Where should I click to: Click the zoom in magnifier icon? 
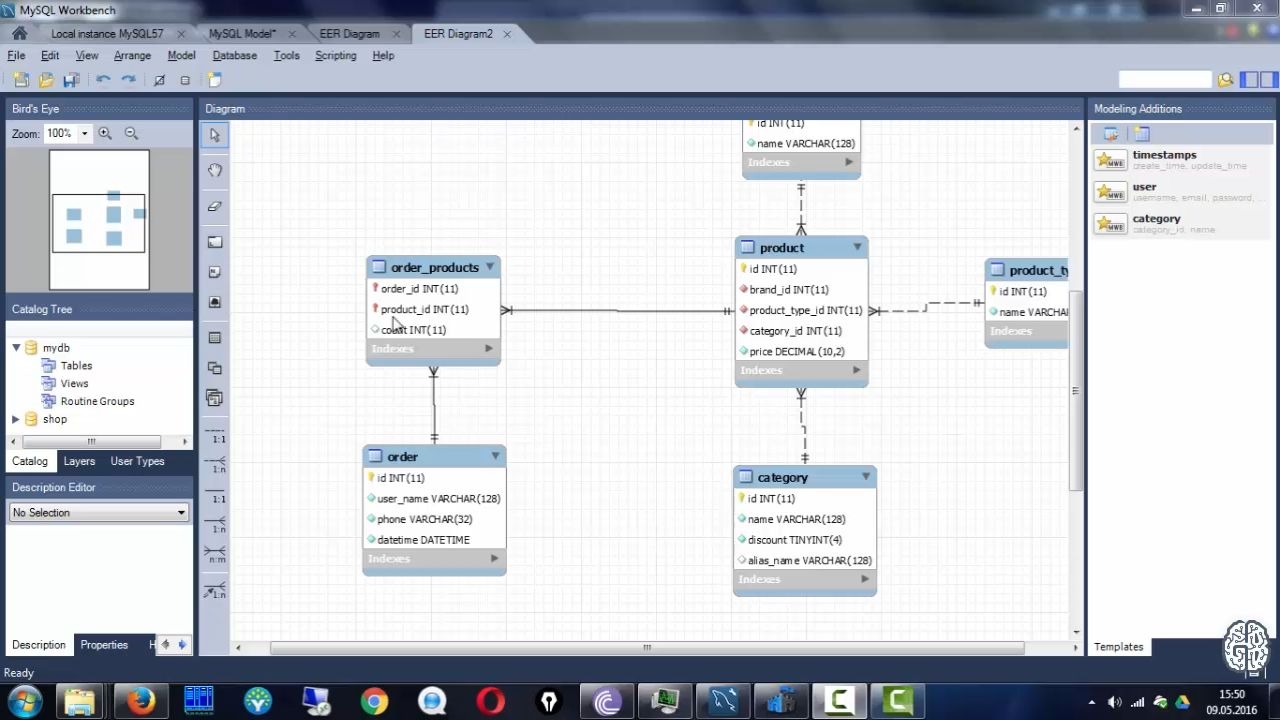point(105,133)
